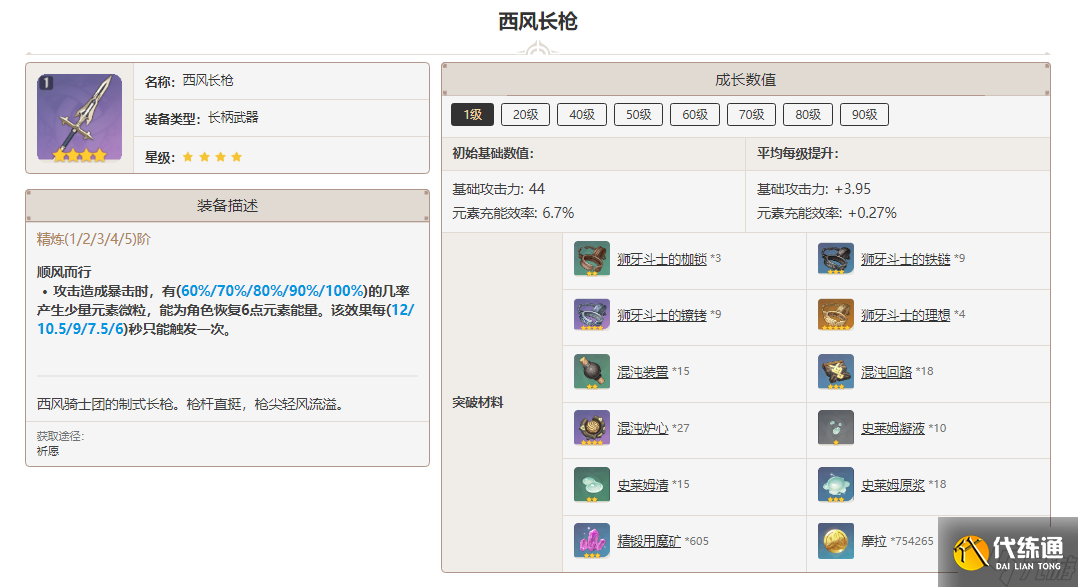Open the 混沌回路 material link
Image resolution: width=1078 pixels, height=587 pixels.
point(880,372)
